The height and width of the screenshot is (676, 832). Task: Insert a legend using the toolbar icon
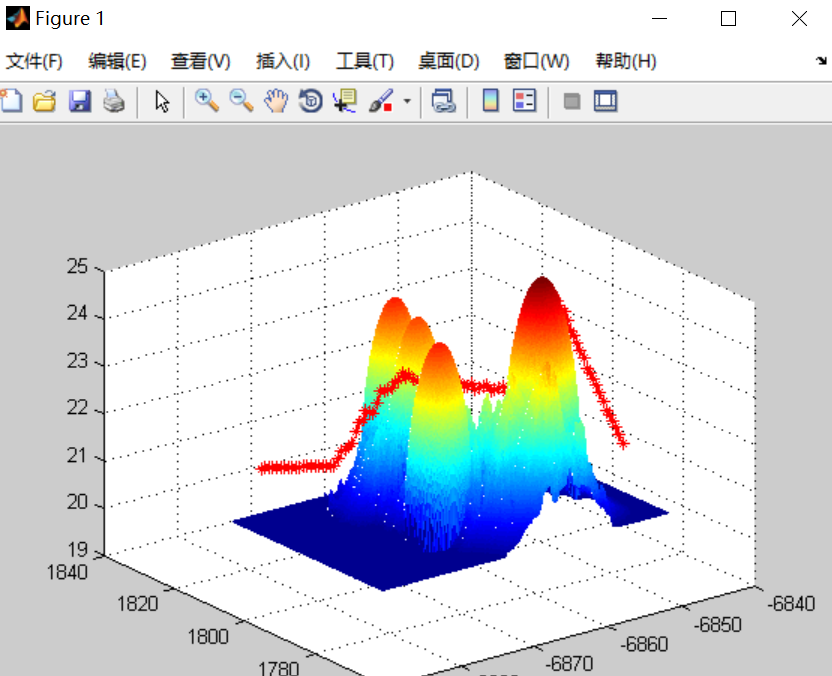(525, 101)
